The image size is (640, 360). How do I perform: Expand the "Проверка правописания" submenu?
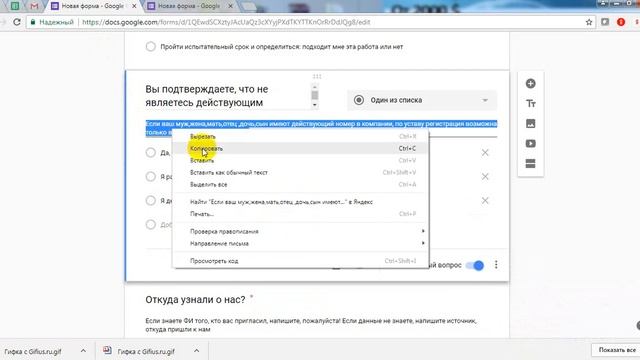[x=301, y=231]
